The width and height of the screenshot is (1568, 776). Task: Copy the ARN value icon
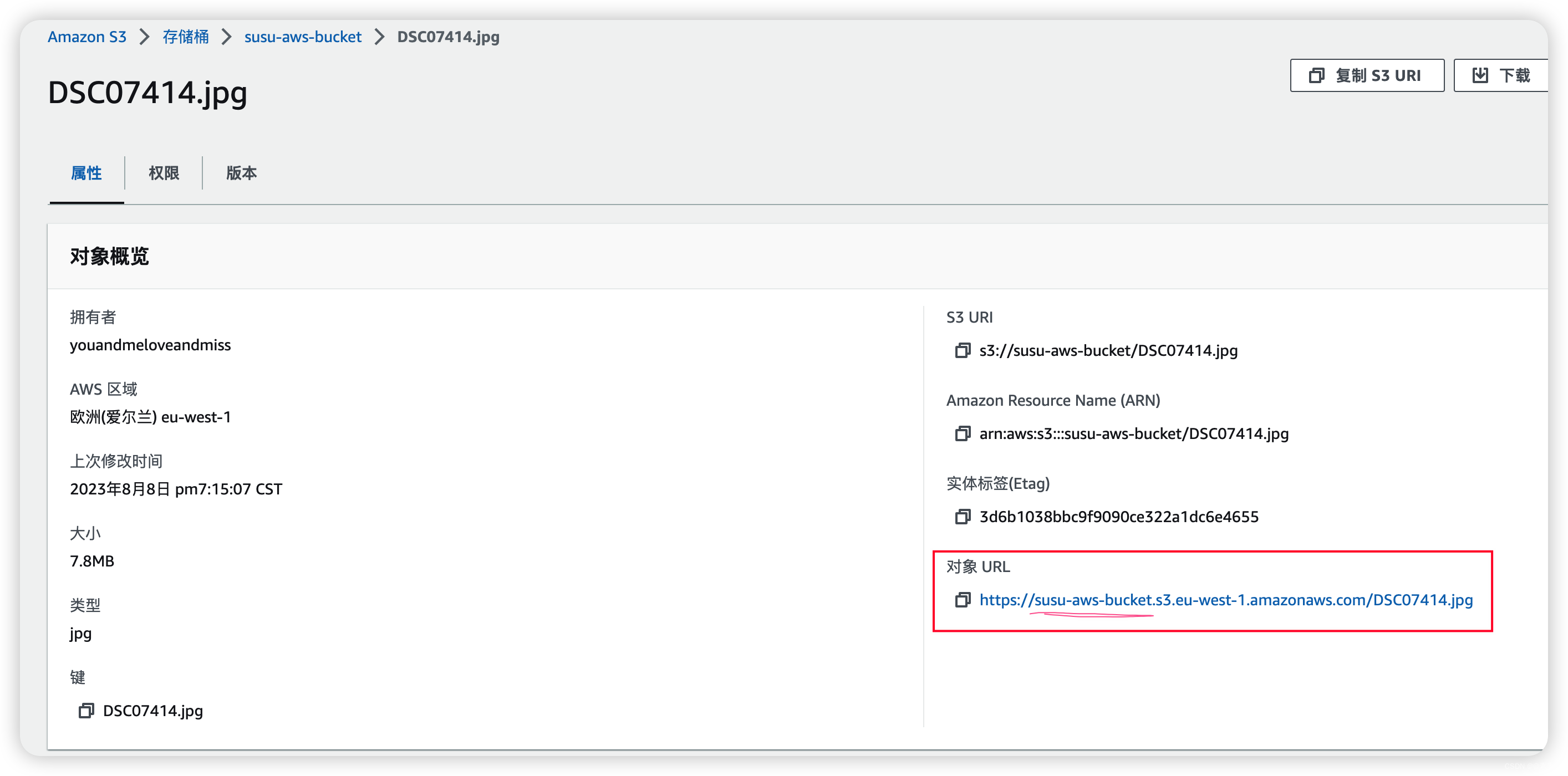coord(963,433)
